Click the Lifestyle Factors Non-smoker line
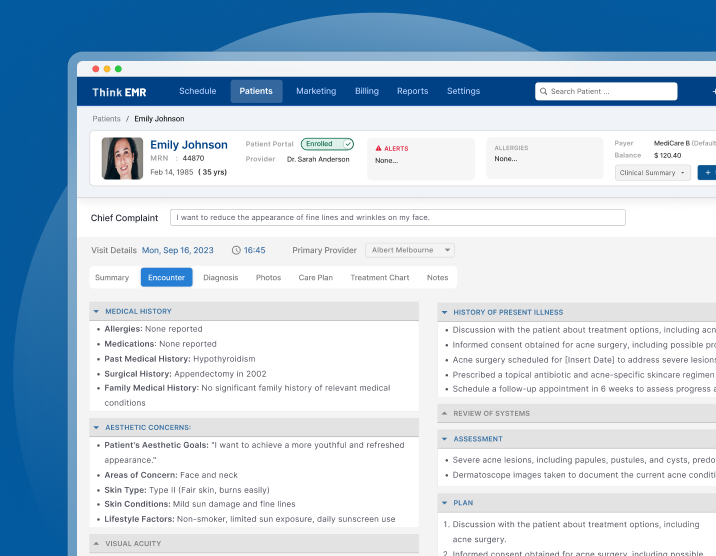 [x=250, y=519]
